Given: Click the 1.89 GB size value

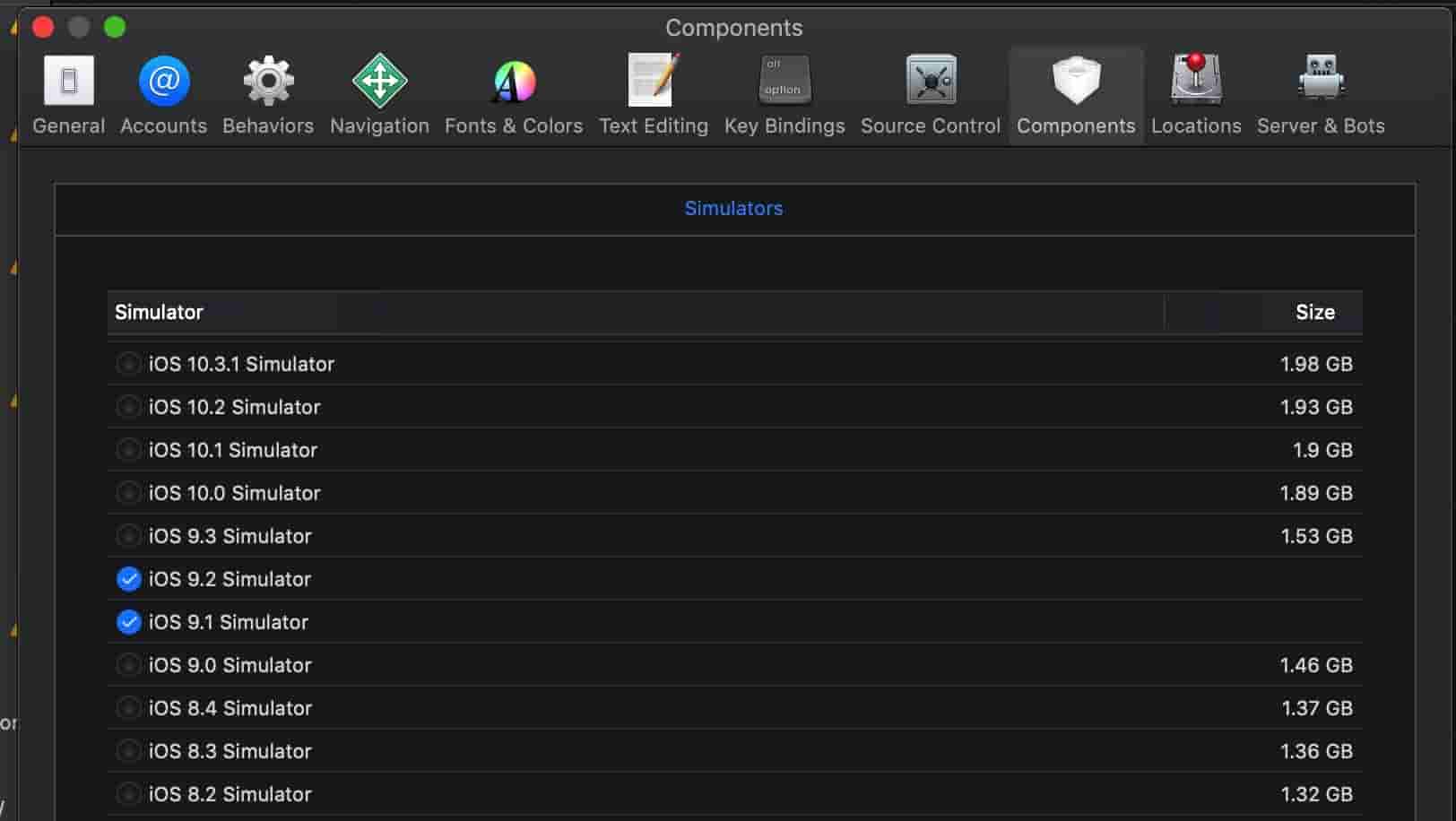Looking at the screenshot, I should [x=1316, y=493].
